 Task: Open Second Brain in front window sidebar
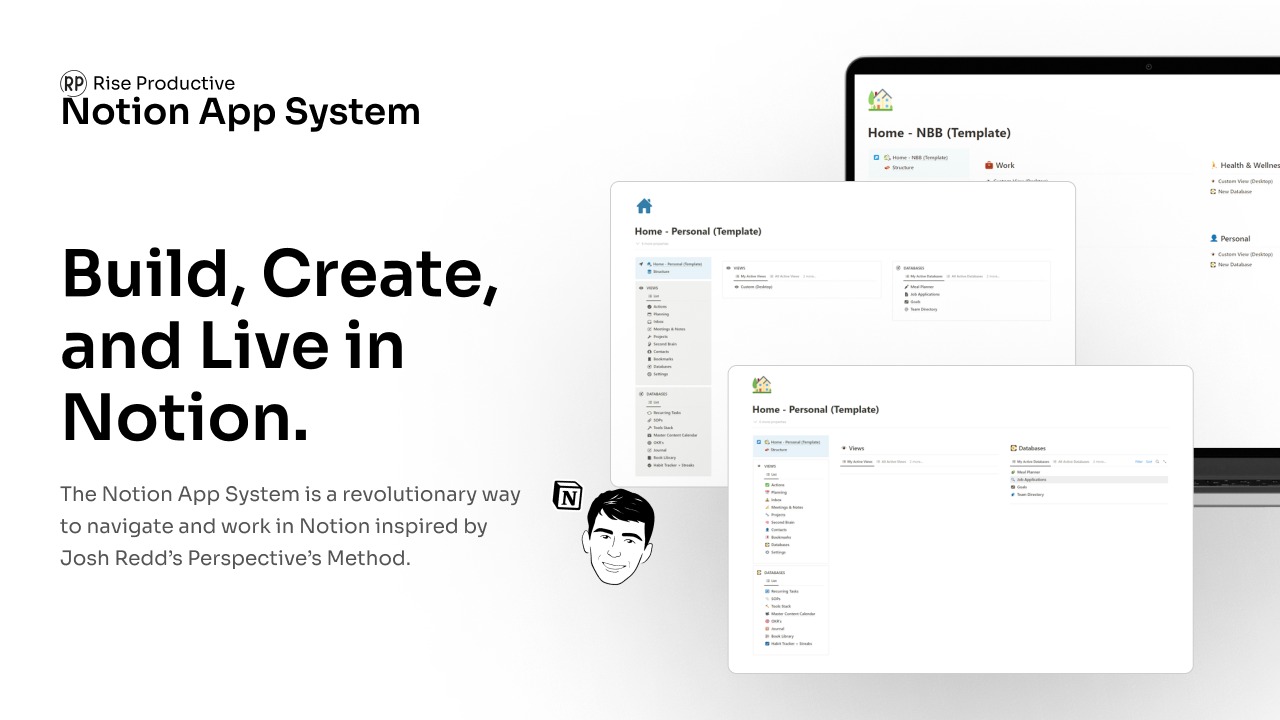tap(779, 522)
